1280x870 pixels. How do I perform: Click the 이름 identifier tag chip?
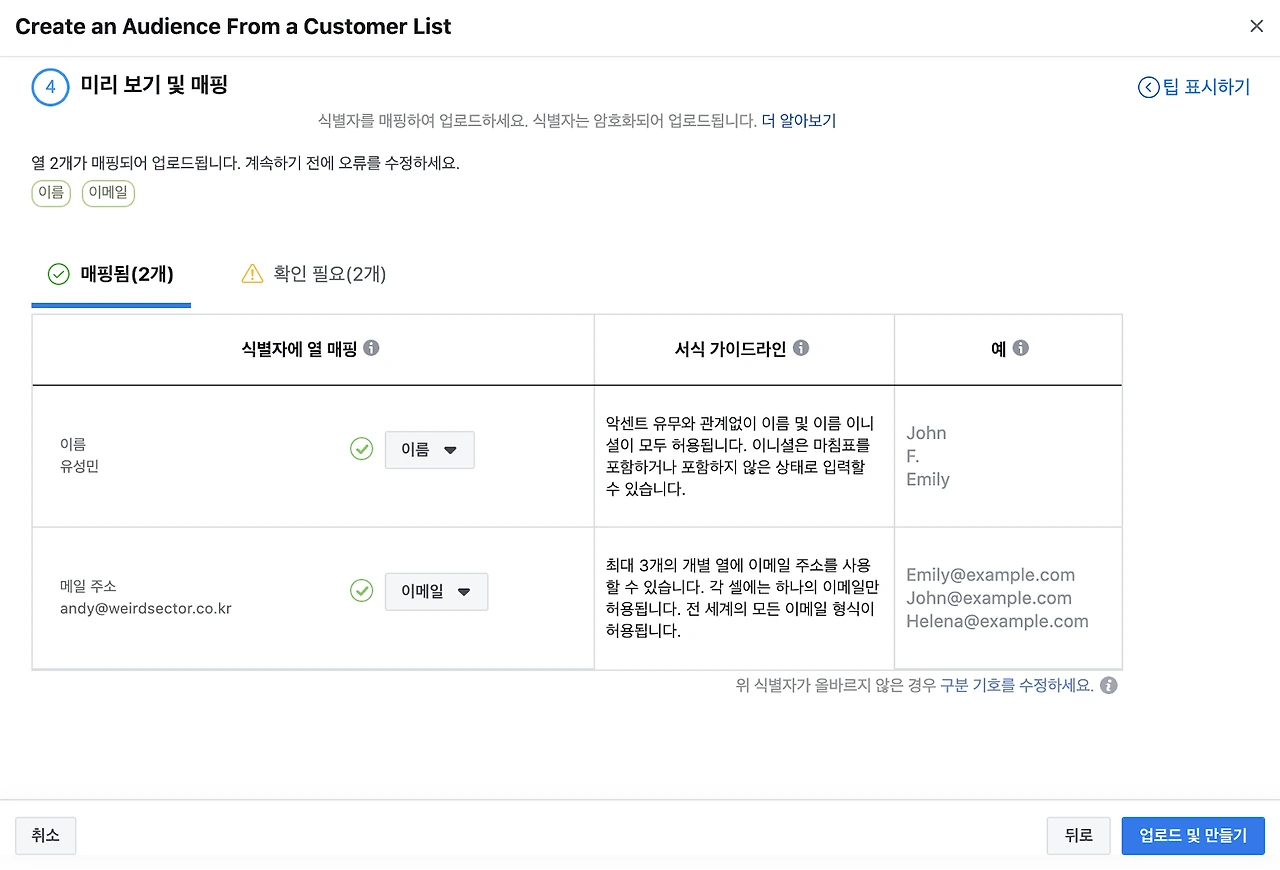(50, 193)
